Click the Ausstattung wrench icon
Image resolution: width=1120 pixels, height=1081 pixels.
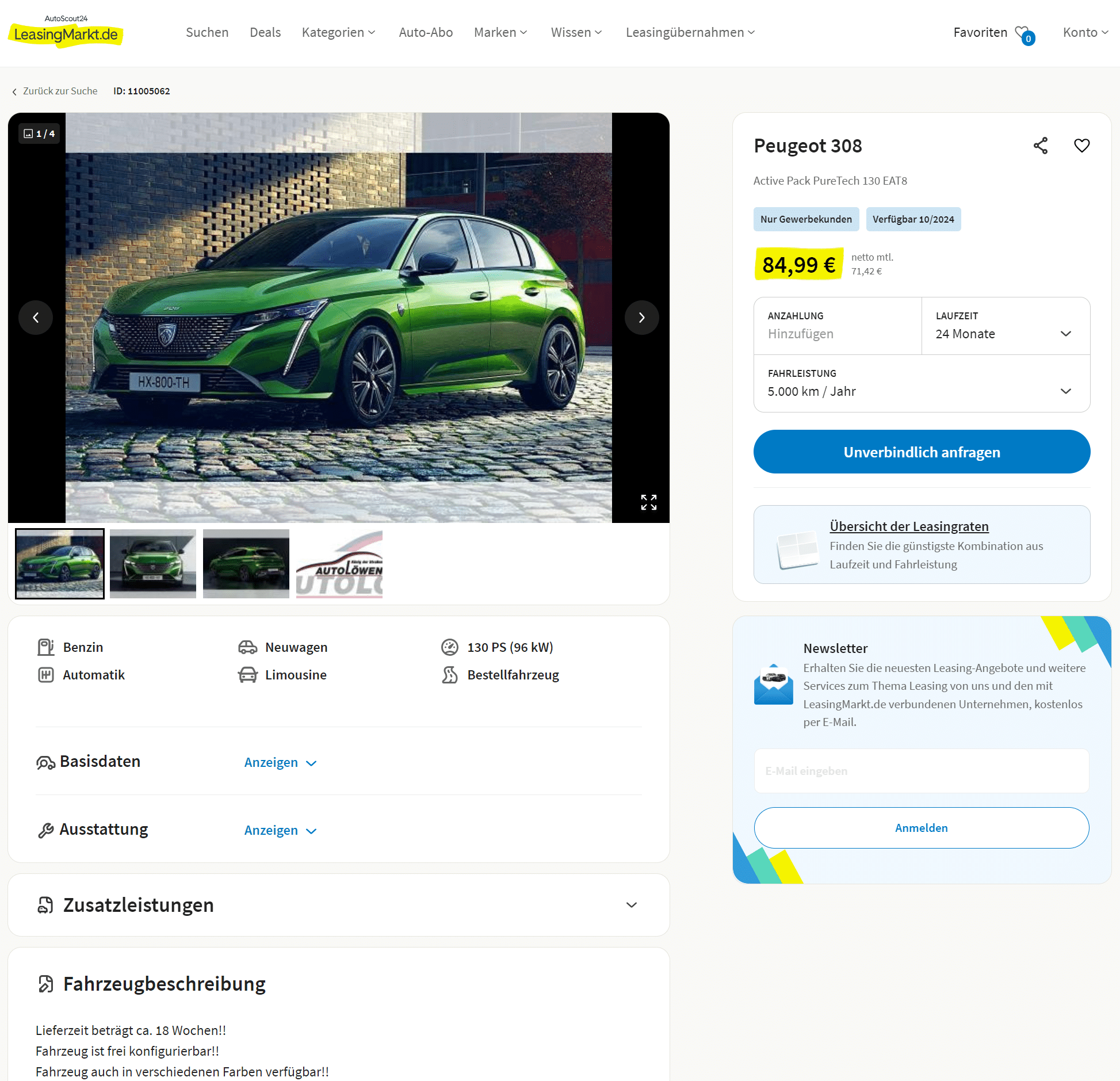[x=46, y=830]
